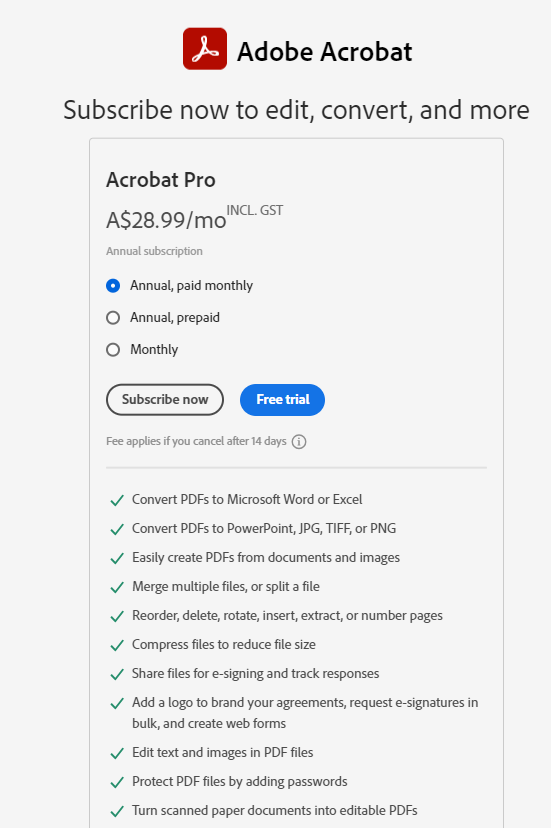The width and height of the screenshot is (551, 828).
Task: Click the Adobe Acrobat logo icon
Action: [x=205, y=49]
